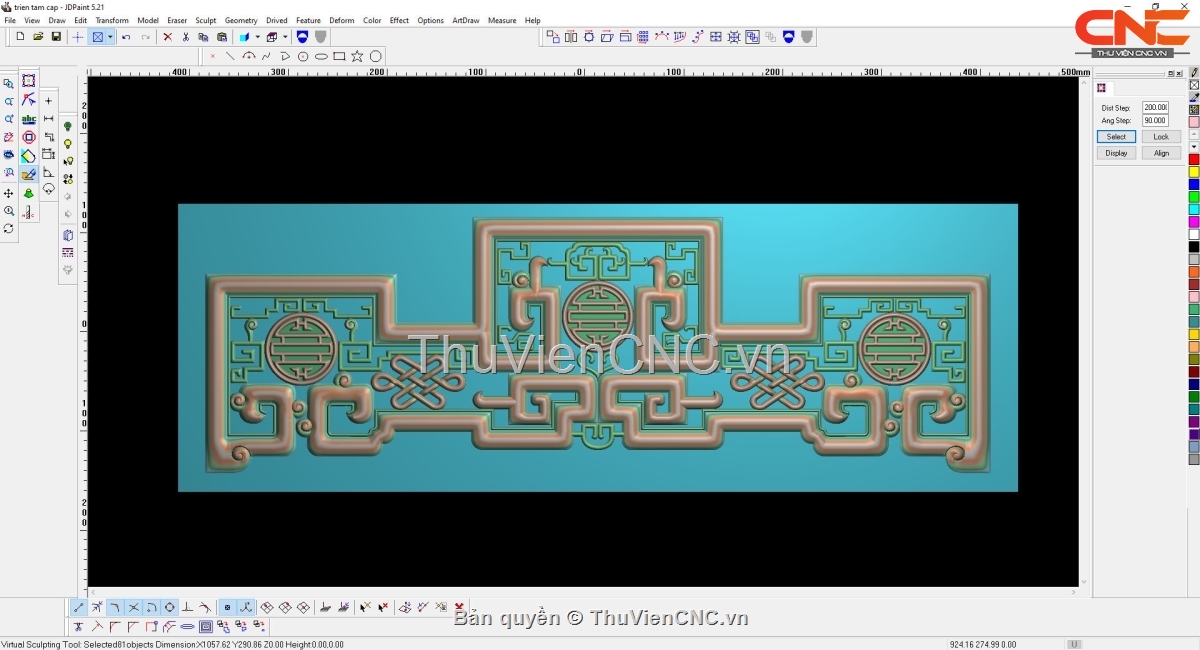Pick the red color swatch
Screen dimensions: 1200x650
point(1194,160)
